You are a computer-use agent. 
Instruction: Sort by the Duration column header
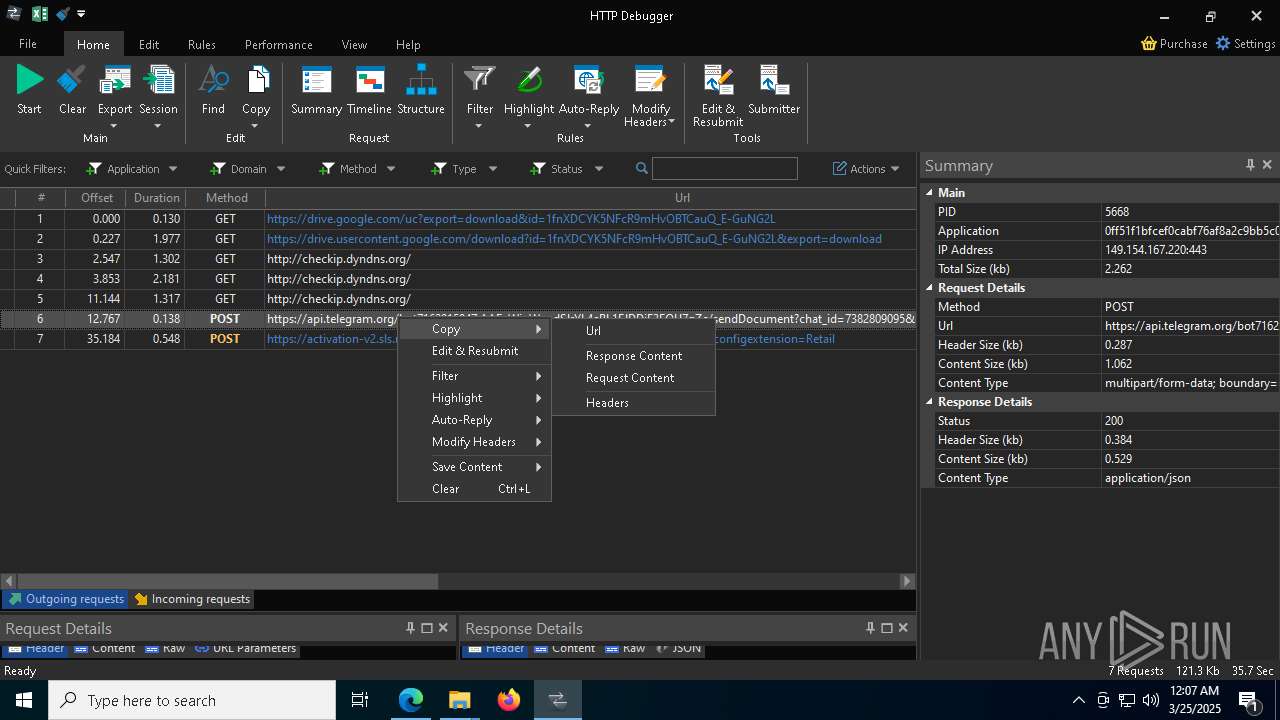(x=157, y=198)
